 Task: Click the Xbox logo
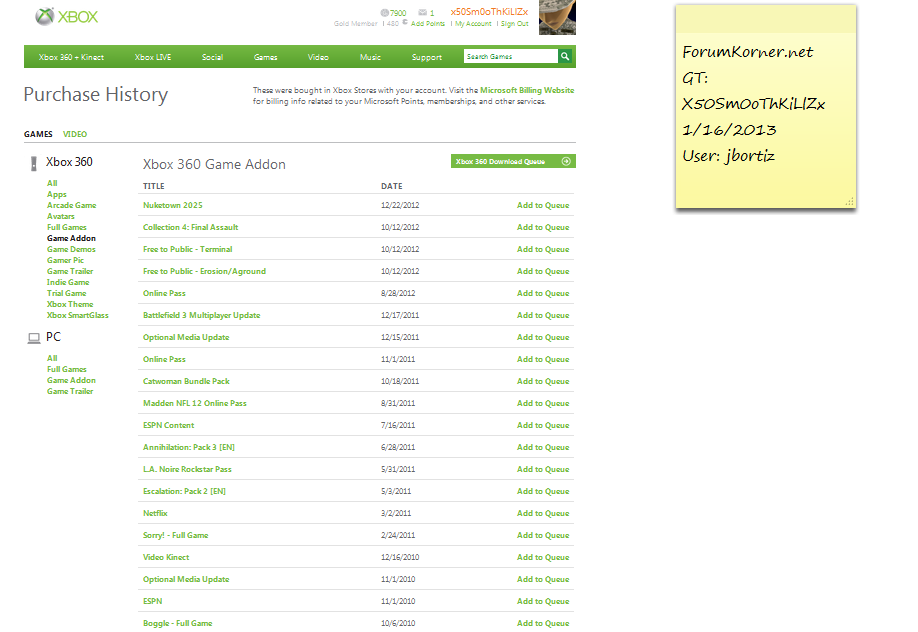pyautogui.click(x=66, y=16)
